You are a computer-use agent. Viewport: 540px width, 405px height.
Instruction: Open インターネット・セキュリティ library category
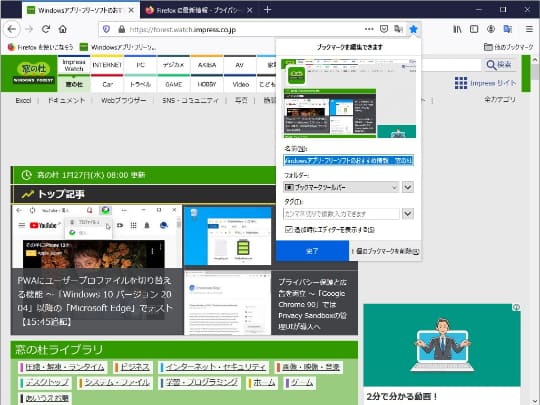tap(213, 367)
